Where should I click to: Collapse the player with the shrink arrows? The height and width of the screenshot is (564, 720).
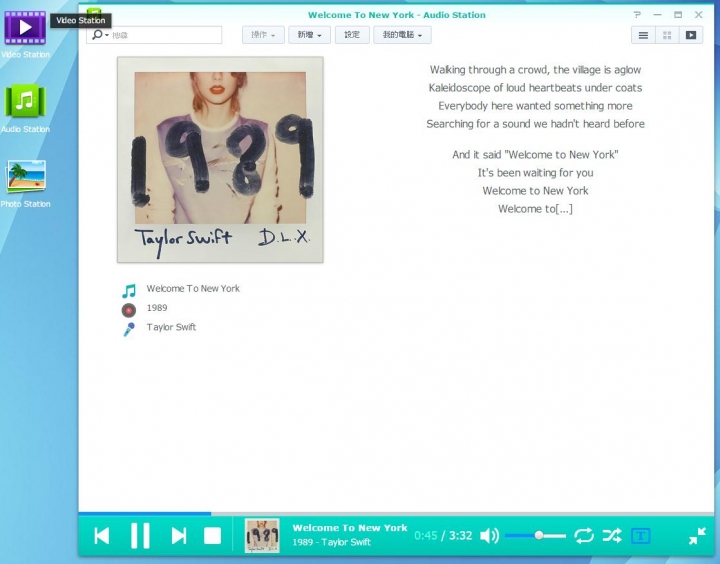click(x=697, y=536)
